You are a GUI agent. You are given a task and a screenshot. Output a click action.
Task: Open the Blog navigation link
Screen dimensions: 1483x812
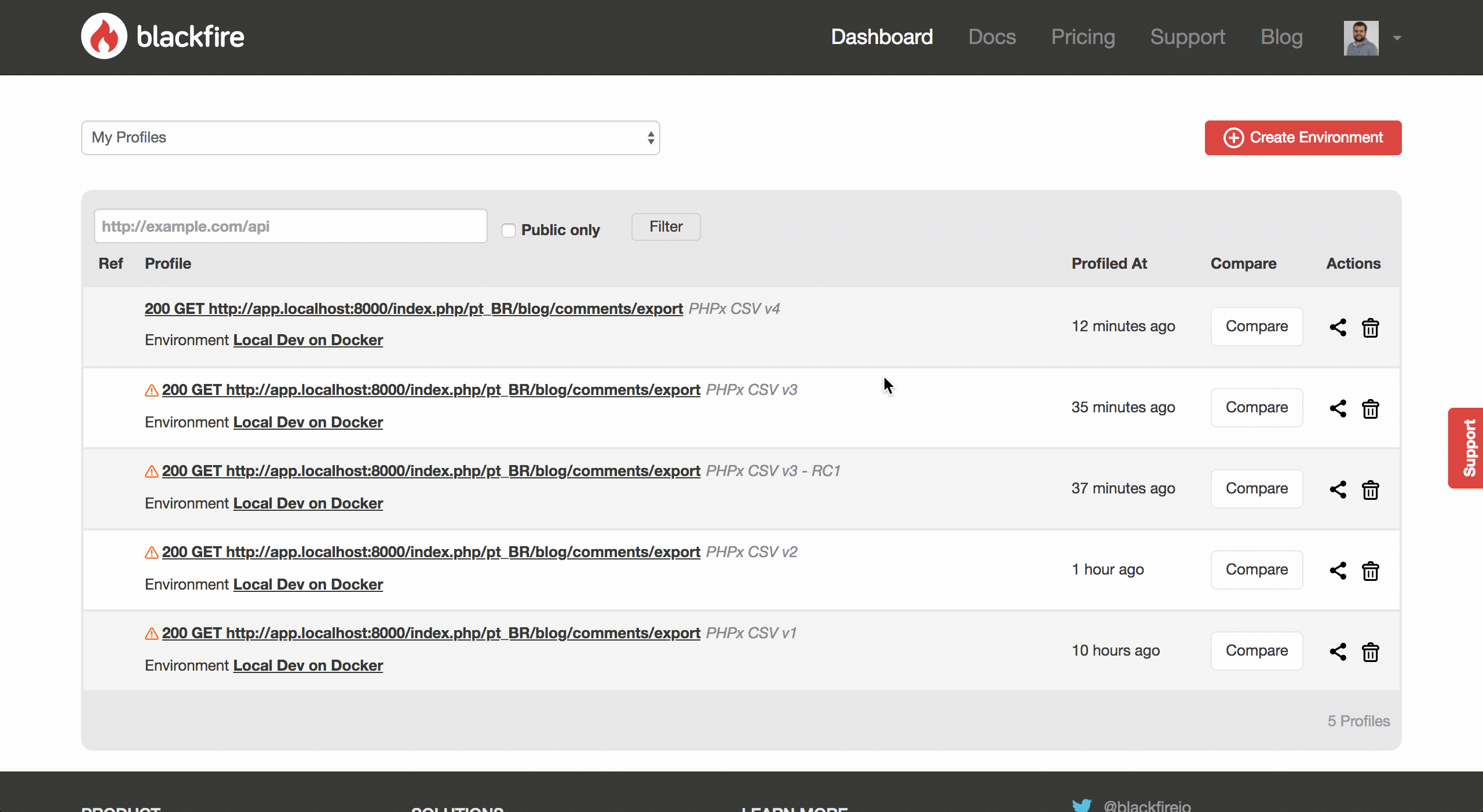(1281, 37)
